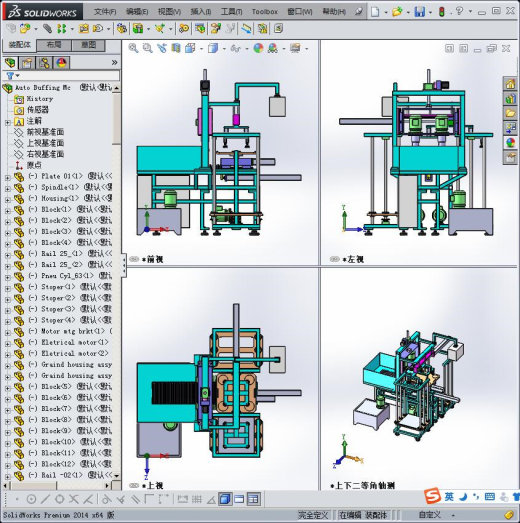Open the 视图(V) menu
Screen dimensions: 520x523
(x=169, y=12)
